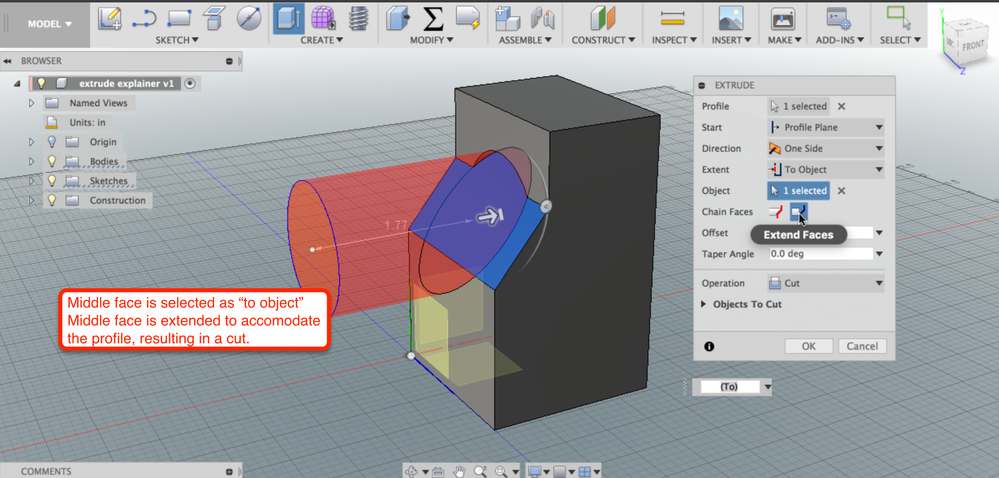Toggle Origin folder visibility bulb

tap(52, 141)
